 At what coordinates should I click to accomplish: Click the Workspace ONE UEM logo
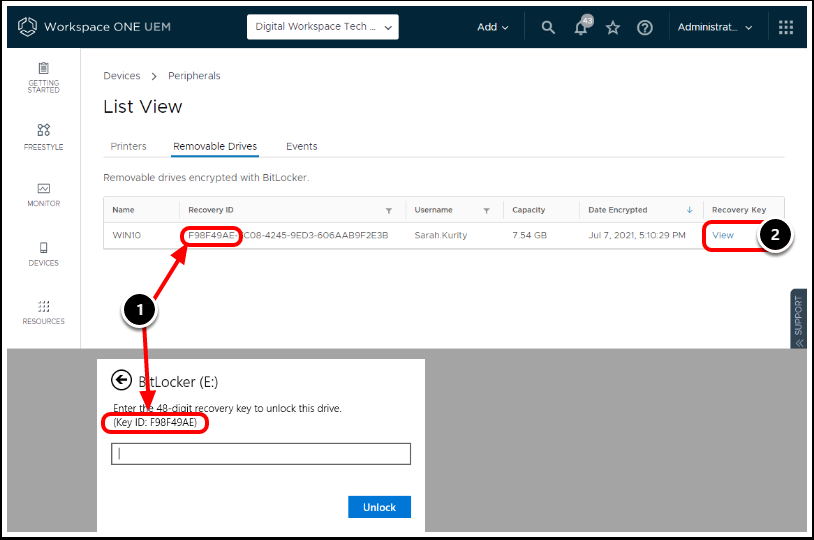tap(27, 26)
